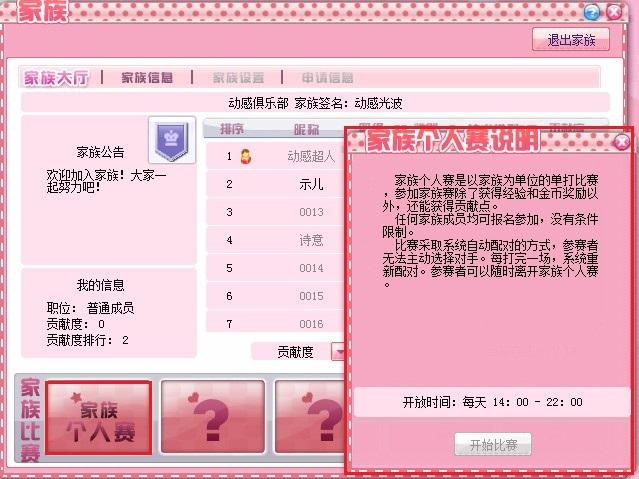Screen dimensions: 639x479
Task: Expand the 贡献度 sort dropdown arrow
Action: click(338, 351)
